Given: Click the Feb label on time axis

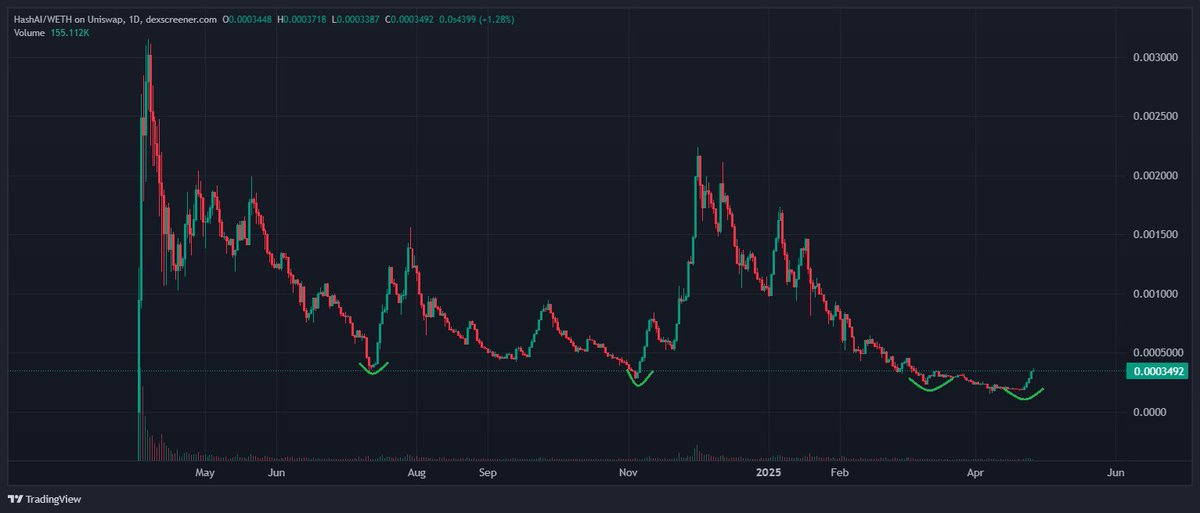Looking at the screenshot, I should [839, 471].
